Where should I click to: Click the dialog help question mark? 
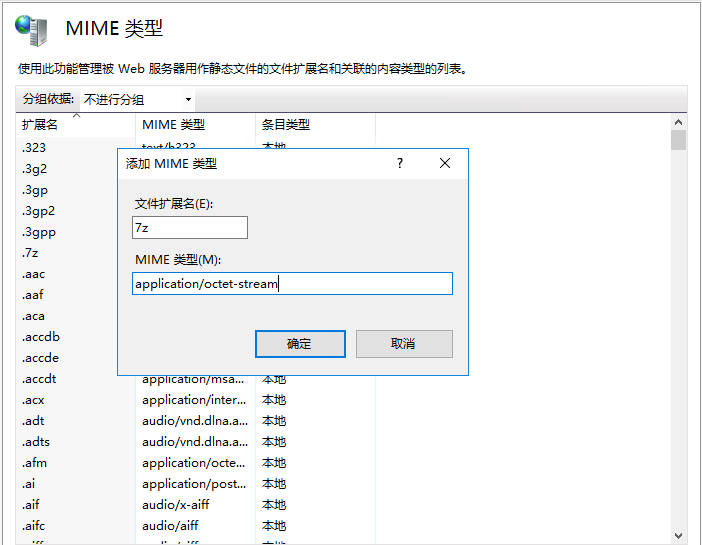(x=400, y=163)
